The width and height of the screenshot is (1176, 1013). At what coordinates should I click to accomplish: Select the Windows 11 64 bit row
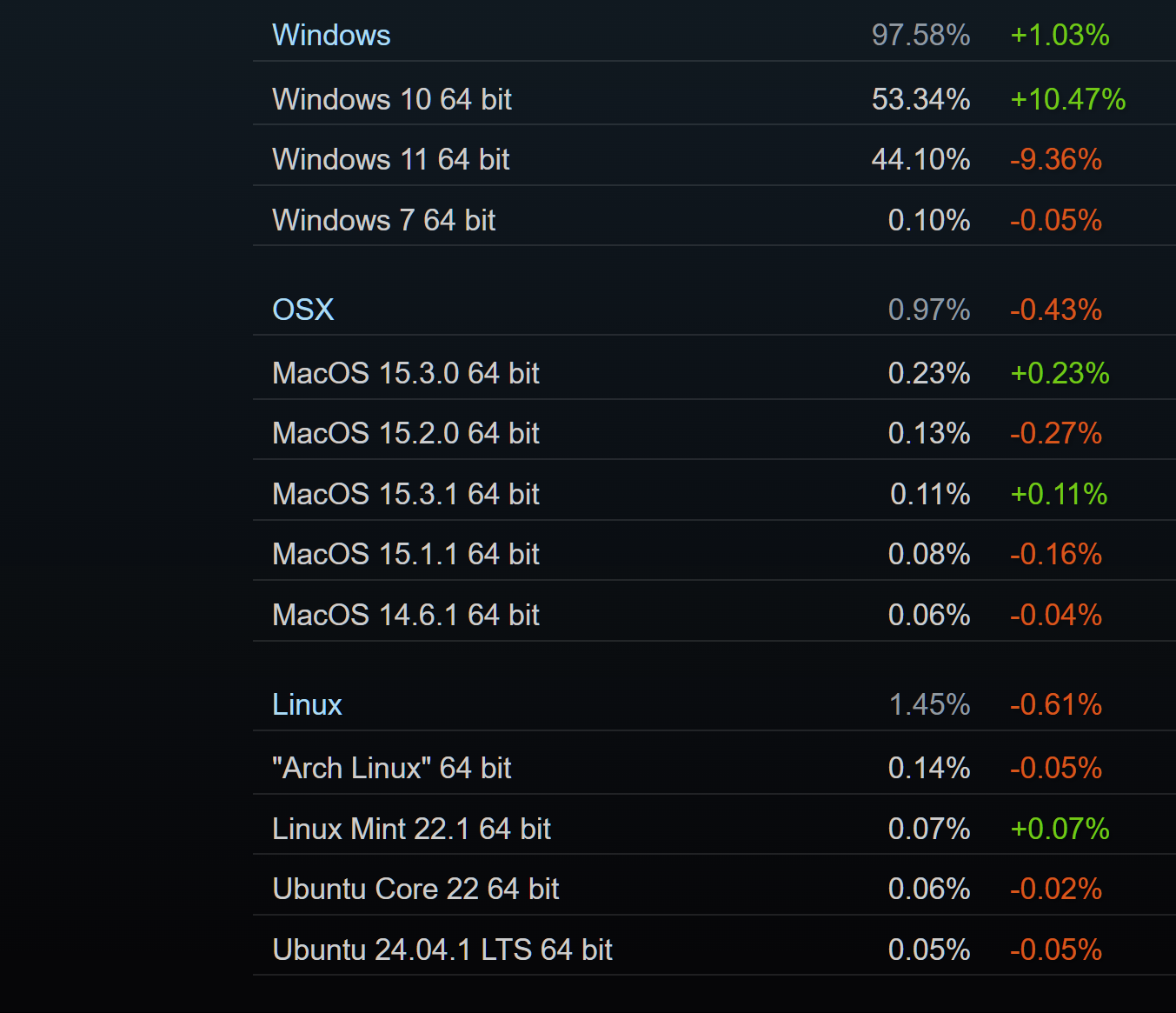(x=390, y=160)
